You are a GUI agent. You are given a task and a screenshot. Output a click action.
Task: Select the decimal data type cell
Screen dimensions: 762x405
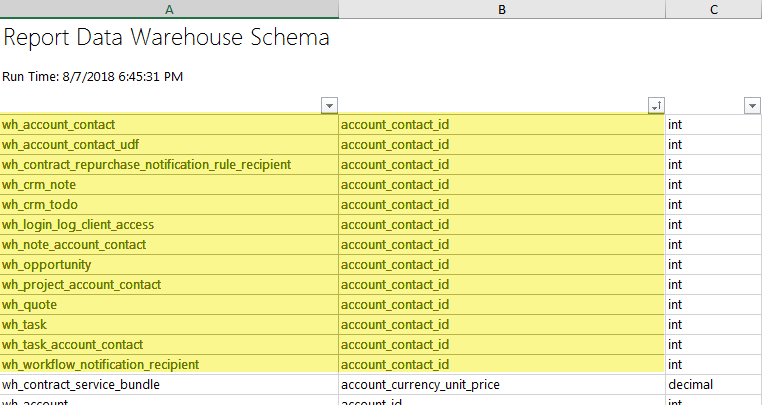pos(690,385)
